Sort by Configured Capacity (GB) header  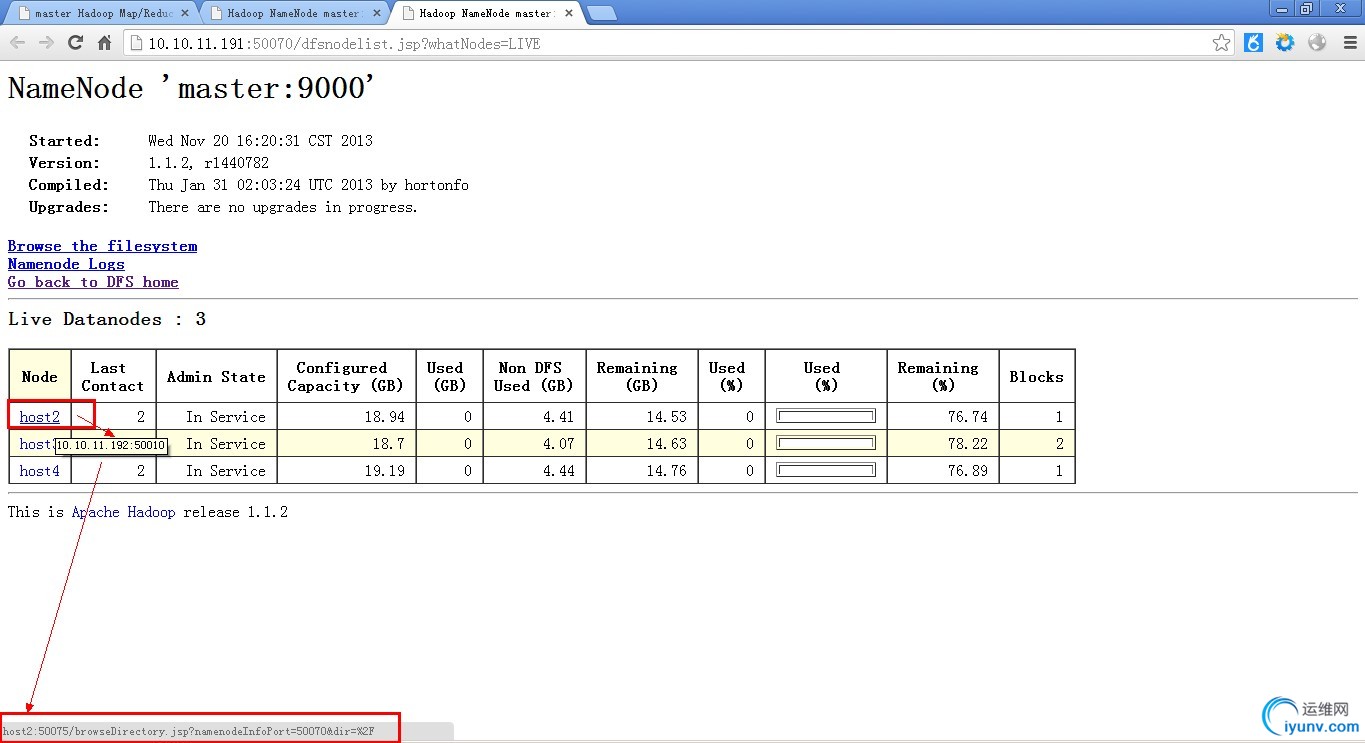346,377
